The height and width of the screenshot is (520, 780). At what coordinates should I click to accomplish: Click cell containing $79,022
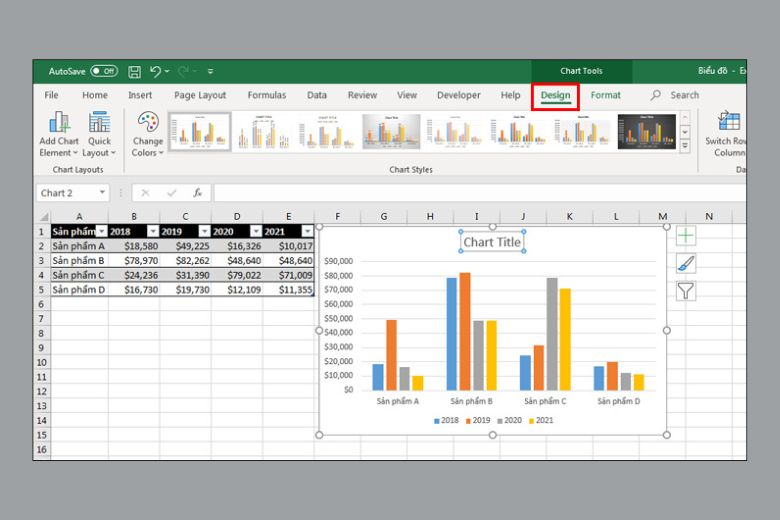point(237,275)
